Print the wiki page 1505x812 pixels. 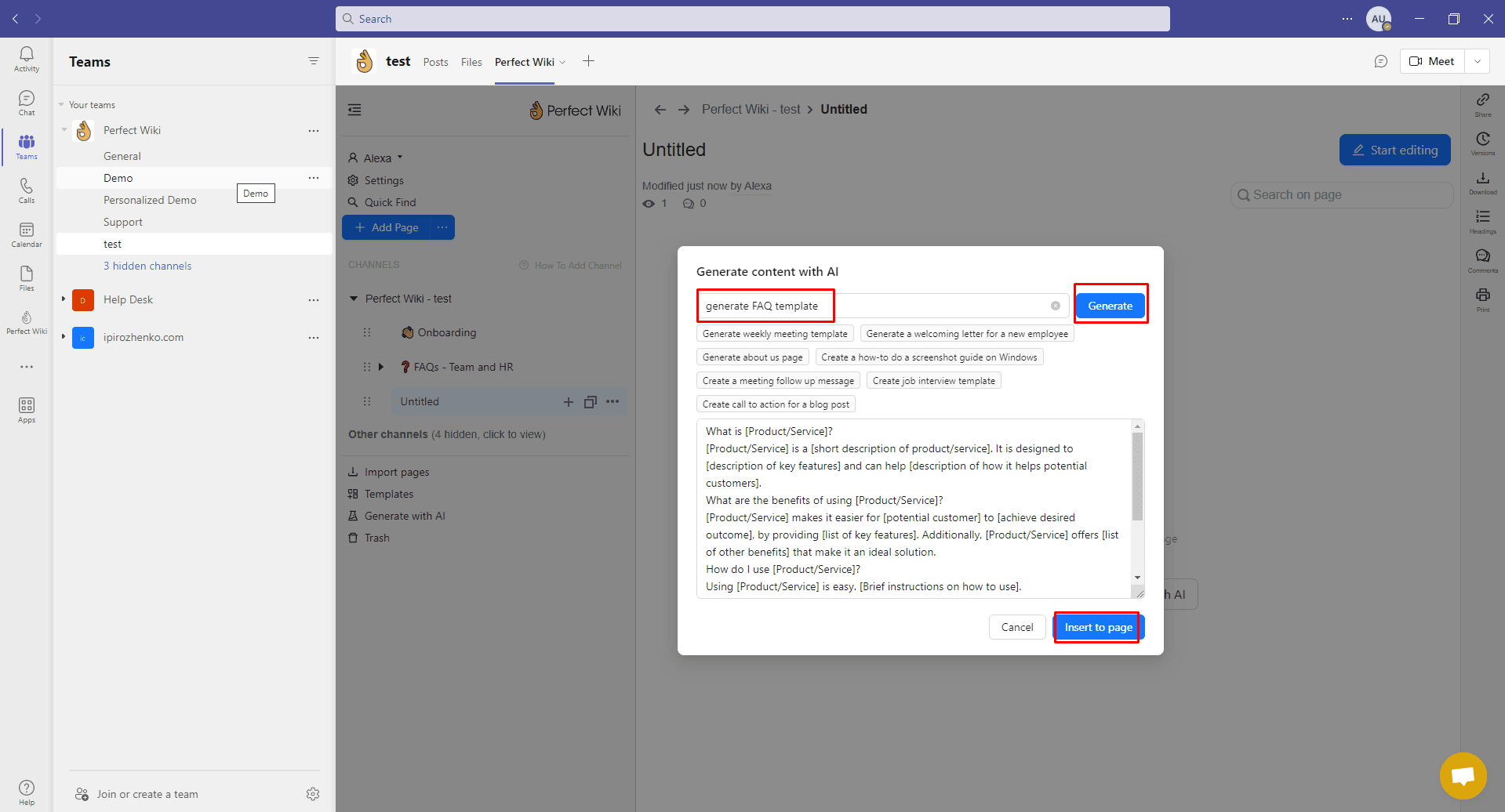click(x=1483, y=300)
